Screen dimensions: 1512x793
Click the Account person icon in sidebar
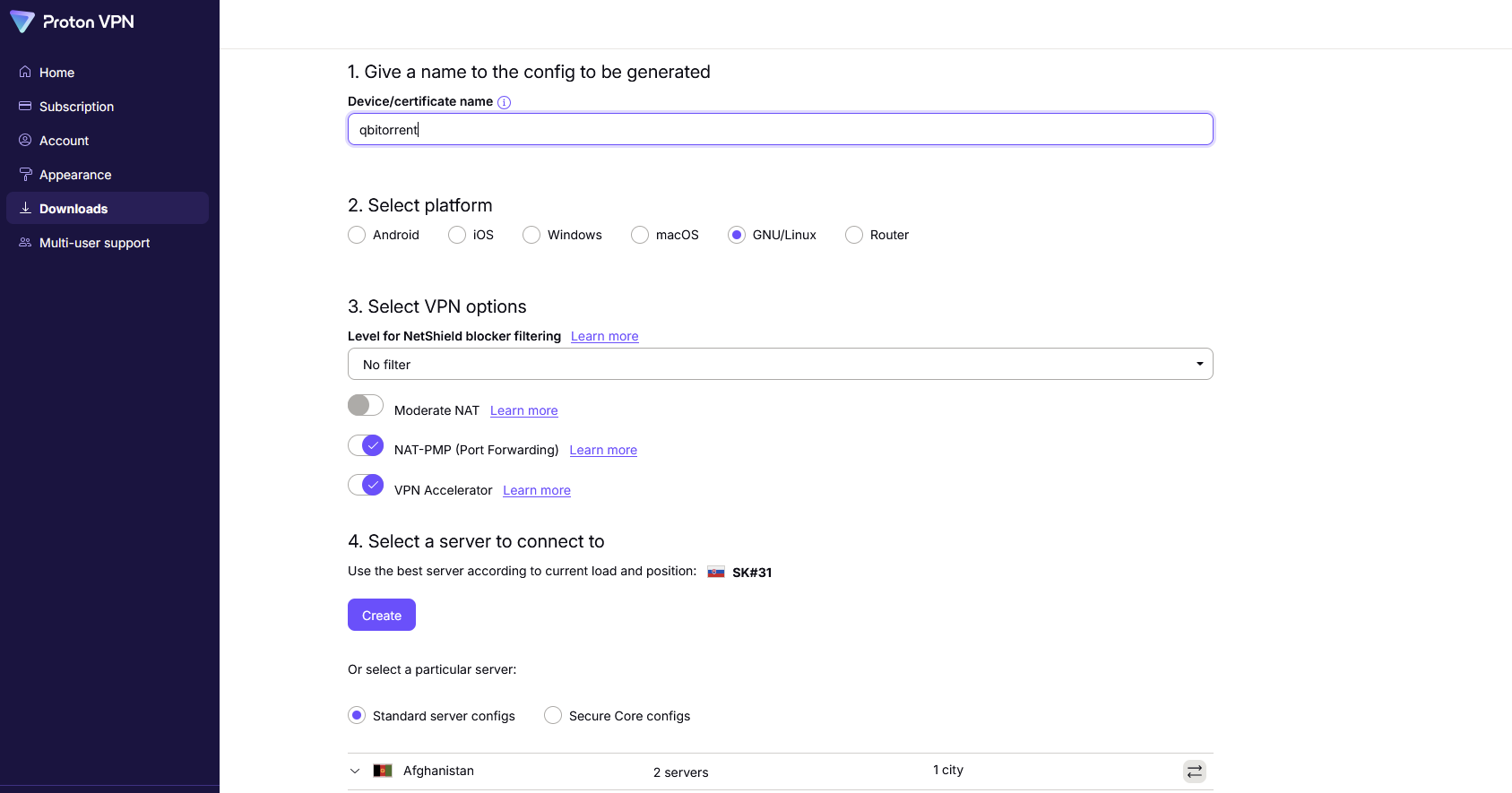pyautogui.click(x=25, y=141)
